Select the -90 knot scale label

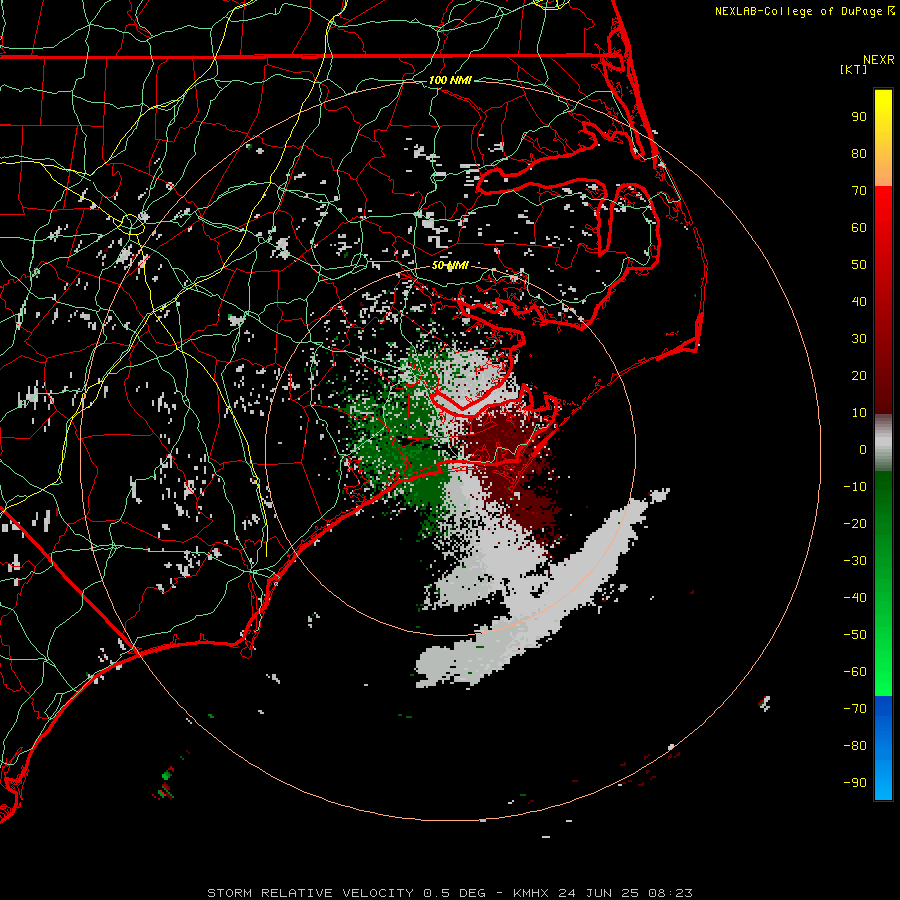click(855, 783)
